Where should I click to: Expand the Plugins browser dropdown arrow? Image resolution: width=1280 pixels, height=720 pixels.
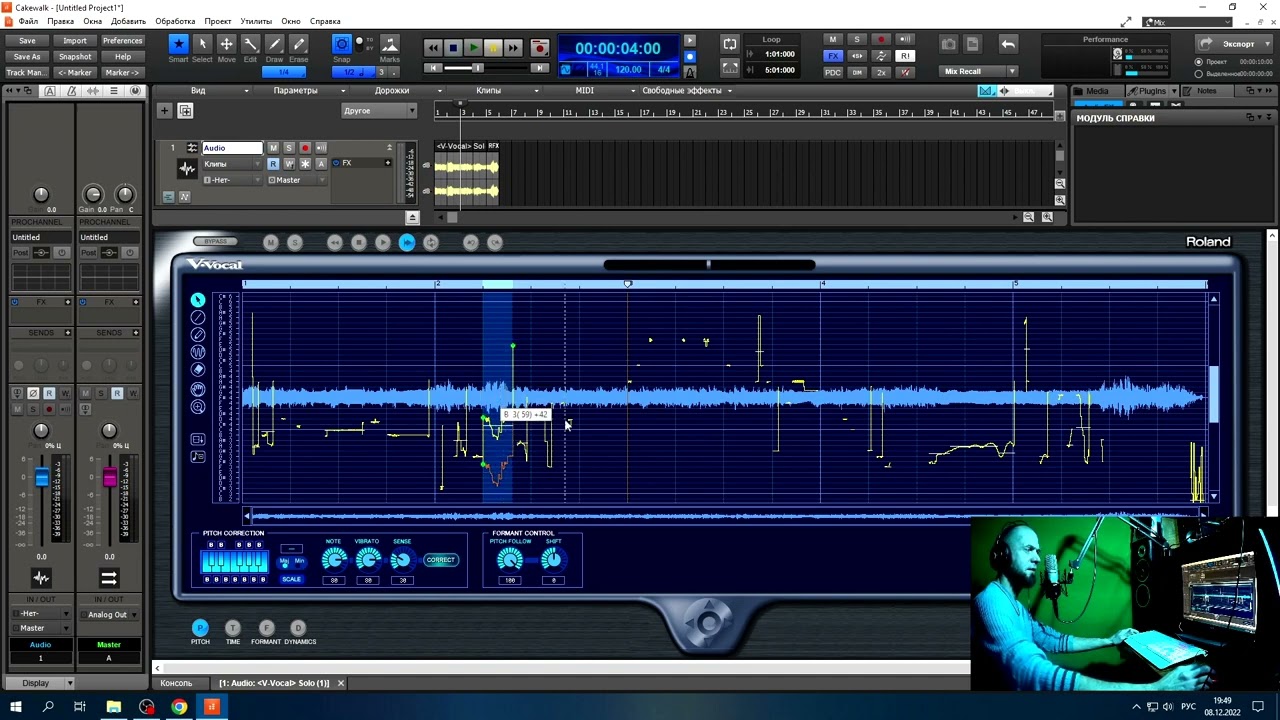point(1174,91)
